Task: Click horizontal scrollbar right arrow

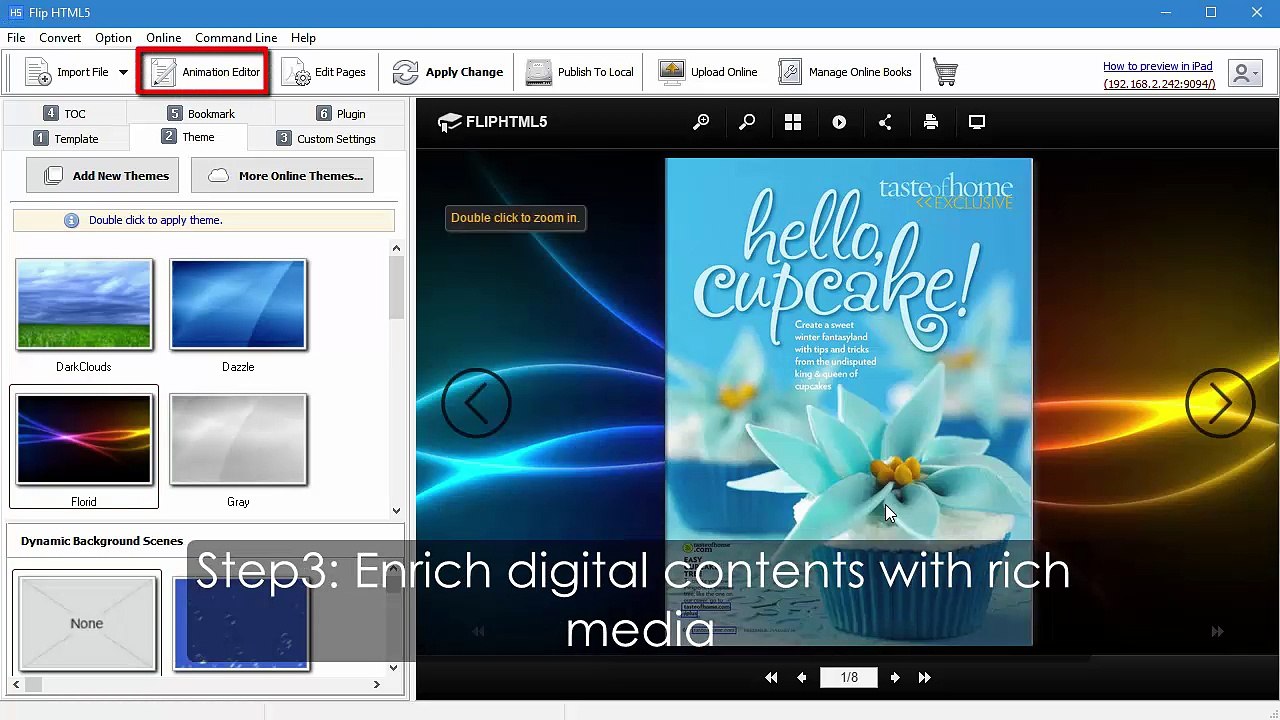Action: pyautogui.click(x=376, y=684)
